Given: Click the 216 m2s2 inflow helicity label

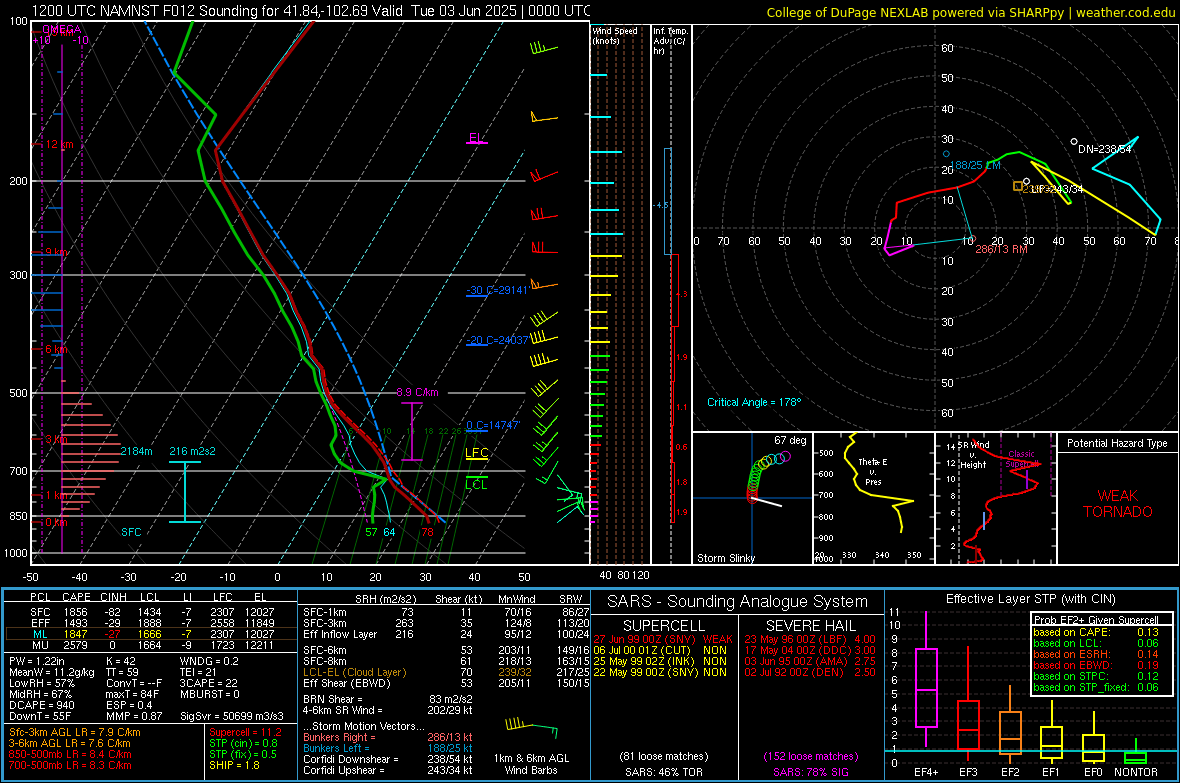Looking at the screenshot, I should coord(192,451).
